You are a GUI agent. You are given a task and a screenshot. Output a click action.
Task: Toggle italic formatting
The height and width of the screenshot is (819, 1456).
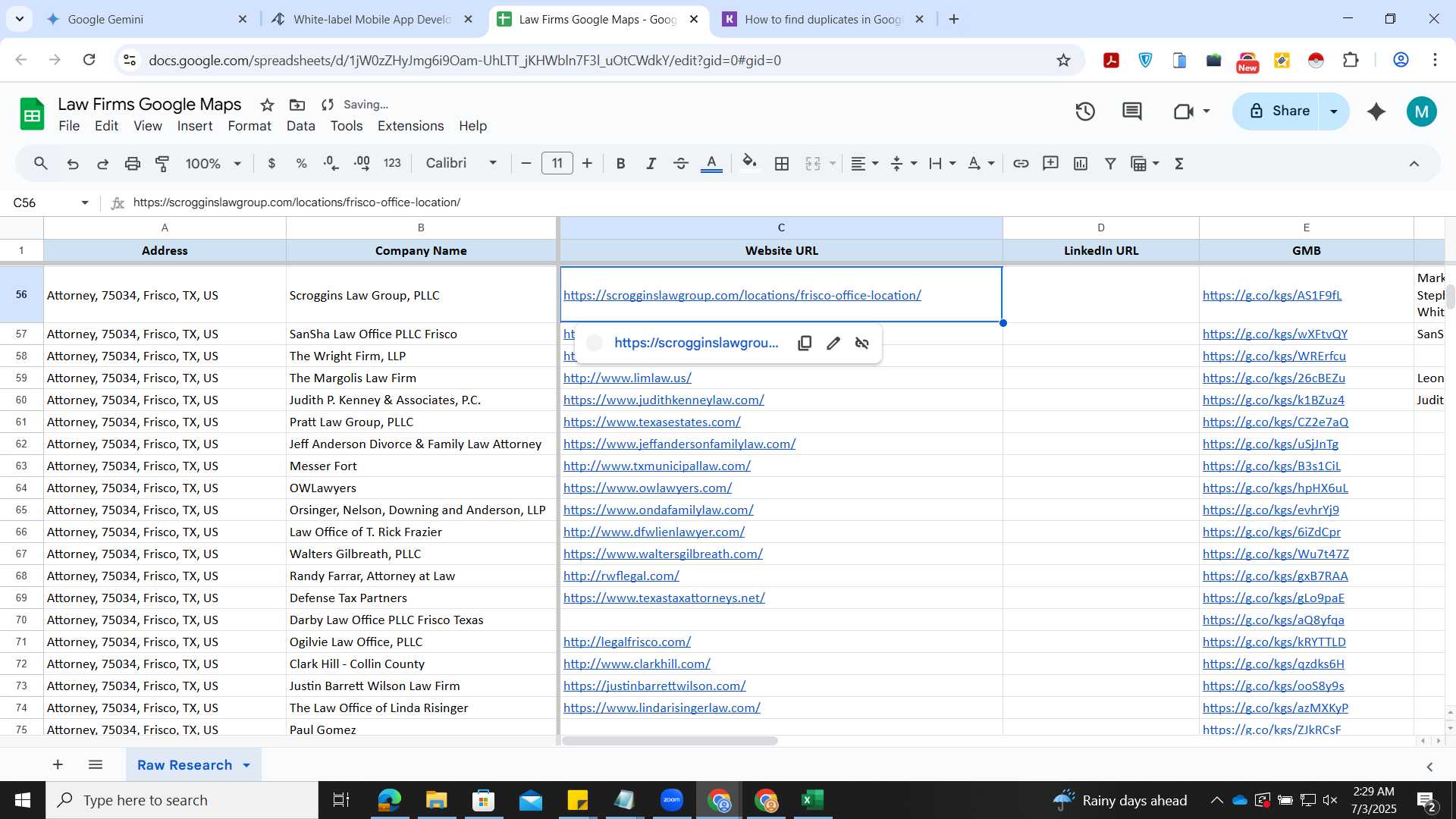click(651, 163)
